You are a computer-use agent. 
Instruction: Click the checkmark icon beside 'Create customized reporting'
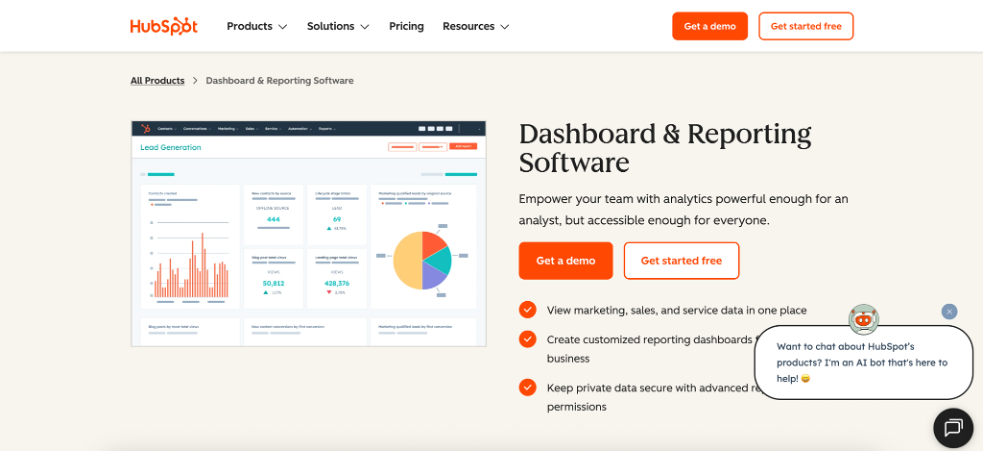pos(527,339)
